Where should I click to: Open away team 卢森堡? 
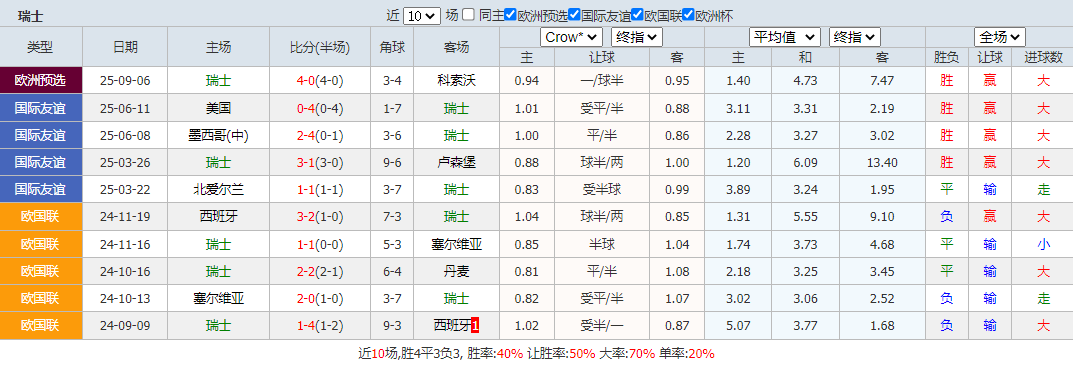[456, 163]
